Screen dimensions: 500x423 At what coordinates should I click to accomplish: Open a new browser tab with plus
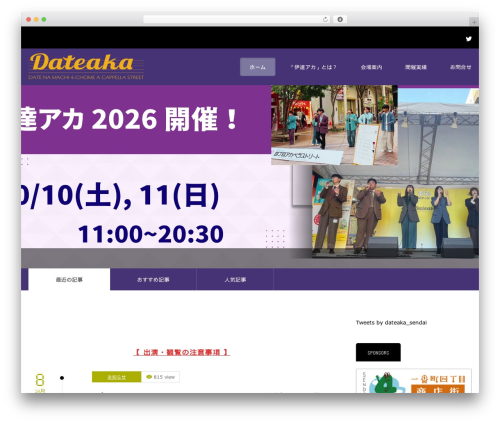pyautogui.click(x=474, y=22)
